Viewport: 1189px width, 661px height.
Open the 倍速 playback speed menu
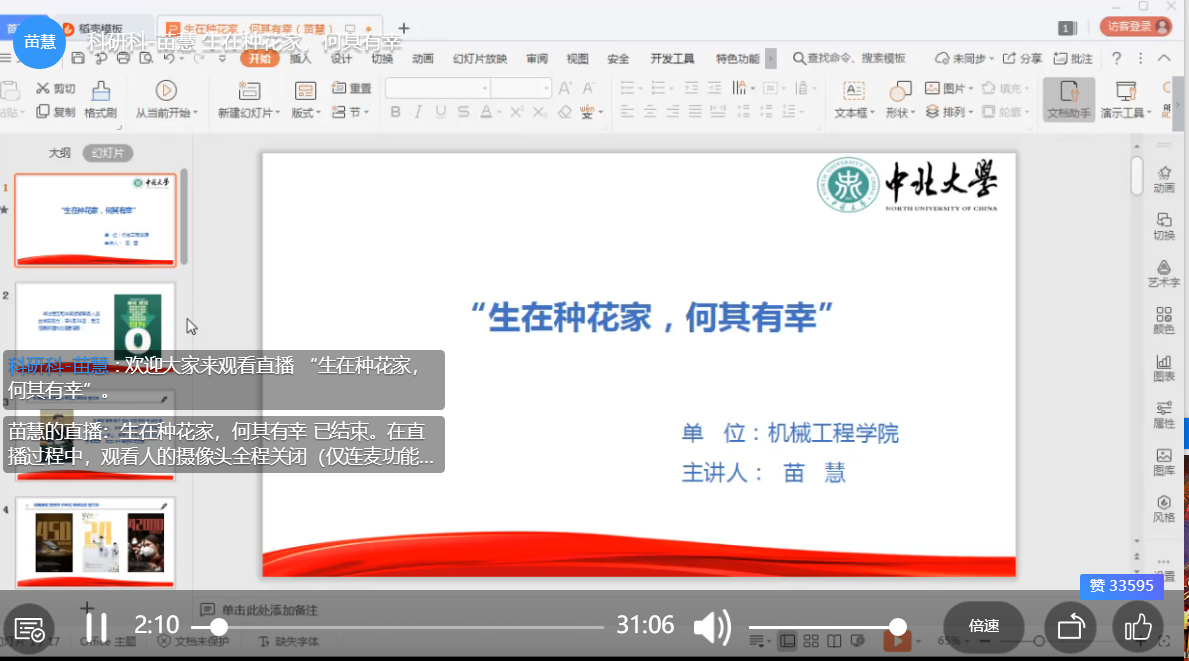tap(983, 626)
